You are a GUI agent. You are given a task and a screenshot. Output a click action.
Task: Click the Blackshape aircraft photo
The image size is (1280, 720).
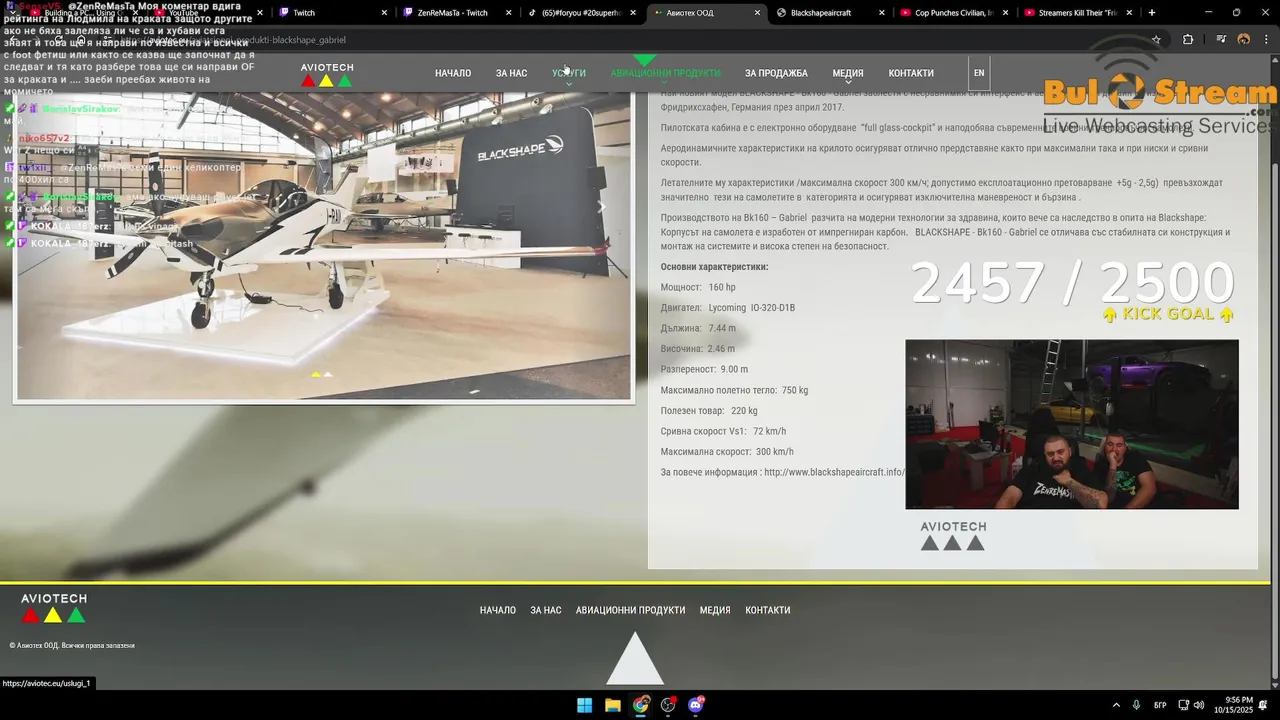323,245
